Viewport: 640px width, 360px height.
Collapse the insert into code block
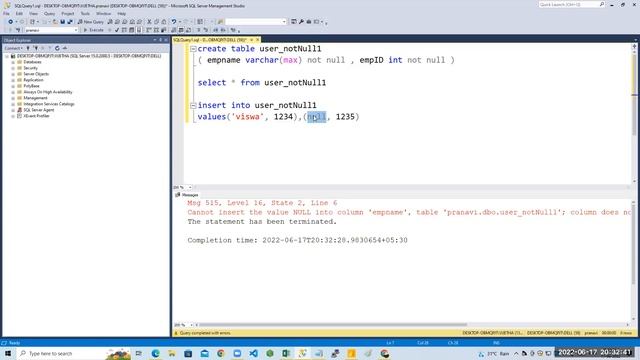click(x=193, y=105)
